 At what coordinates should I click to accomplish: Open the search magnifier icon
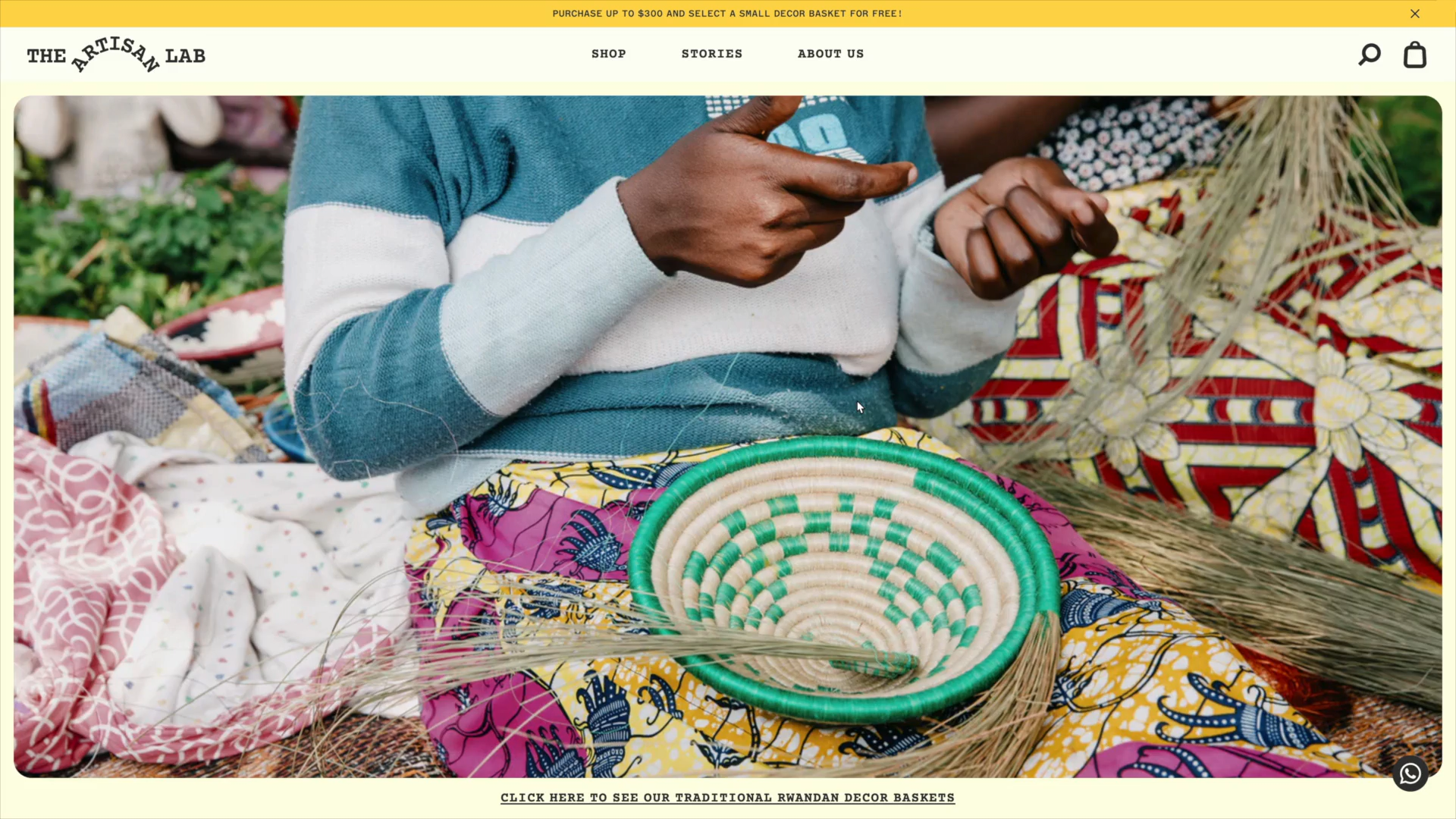[x=1370, y=55]
